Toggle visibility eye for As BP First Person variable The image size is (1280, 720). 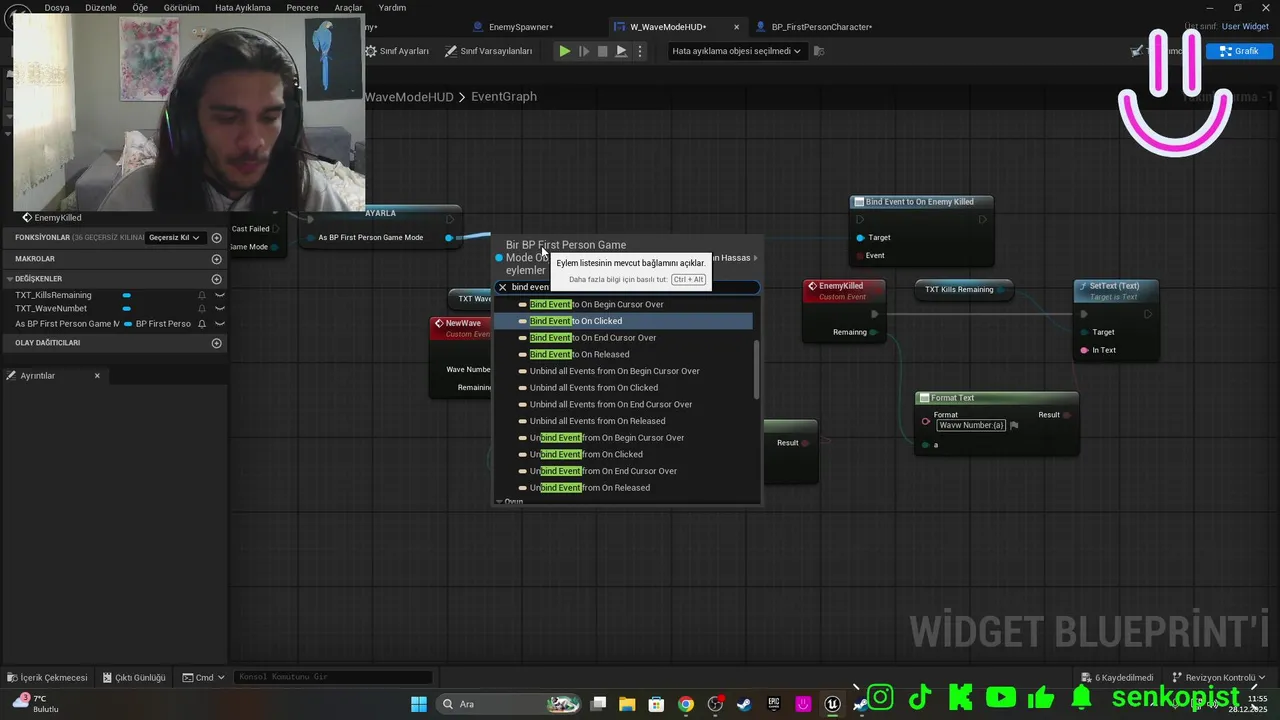coord(220,324)
